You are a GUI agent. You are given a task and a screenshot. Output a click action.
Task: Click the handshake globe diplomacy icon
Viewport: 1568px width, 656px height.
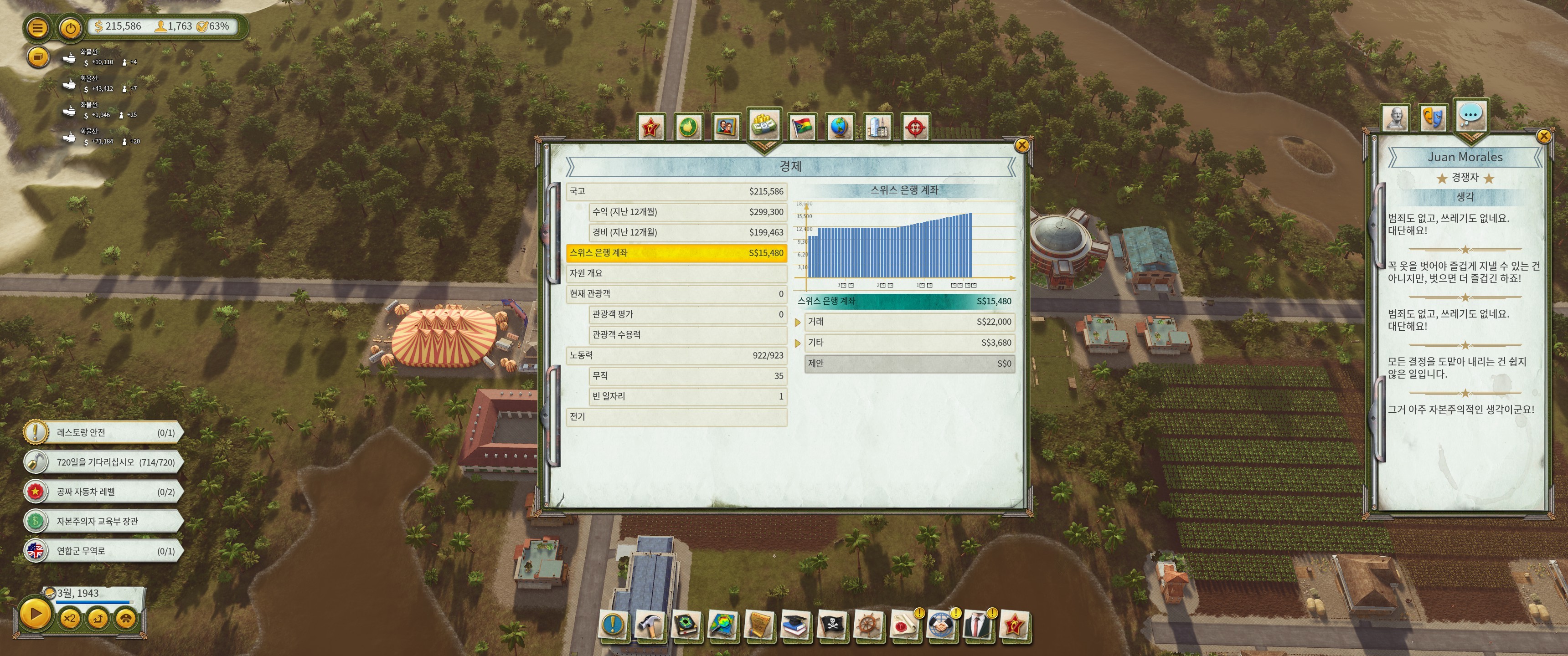tap(940, 625)
